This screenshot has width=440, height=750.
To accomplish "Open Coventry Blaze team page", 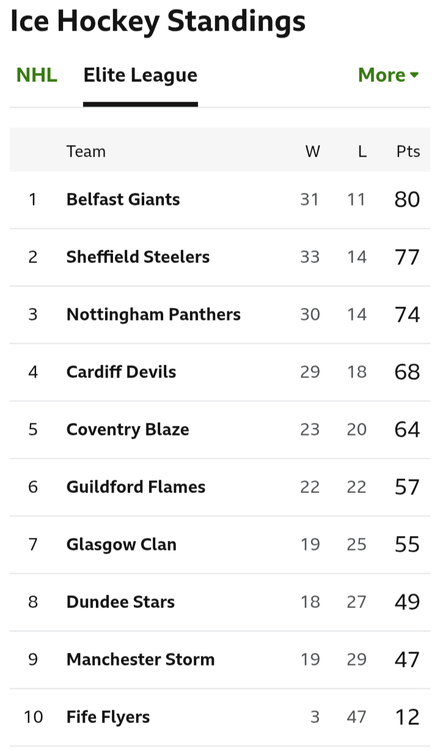I will [127, 429].
